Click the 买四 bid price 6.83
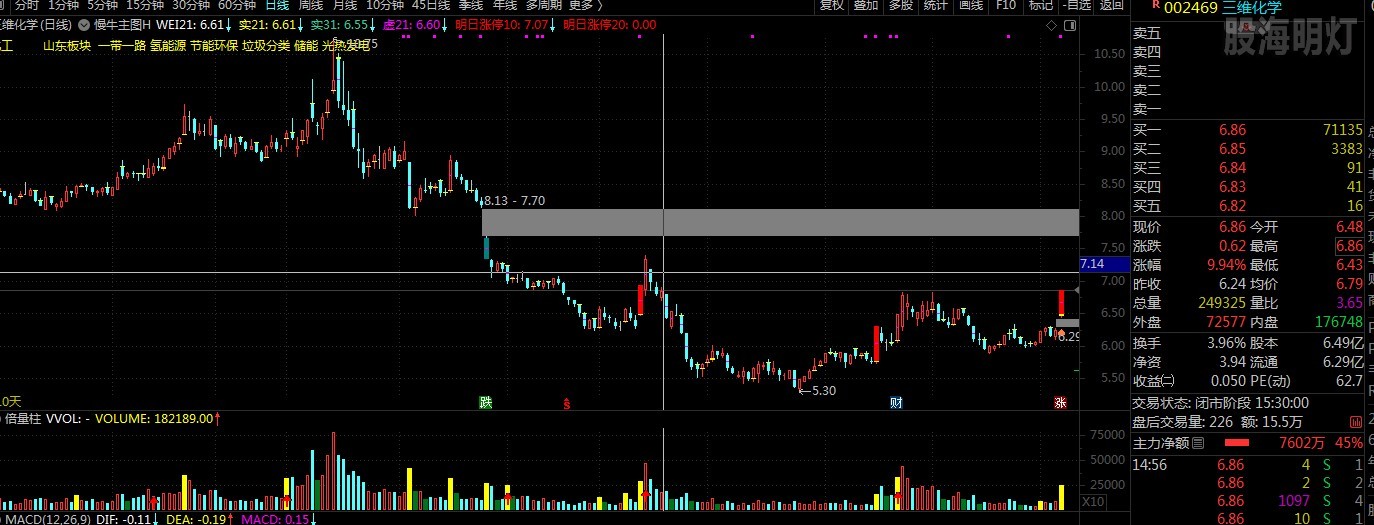 (x=1232, y=187)
